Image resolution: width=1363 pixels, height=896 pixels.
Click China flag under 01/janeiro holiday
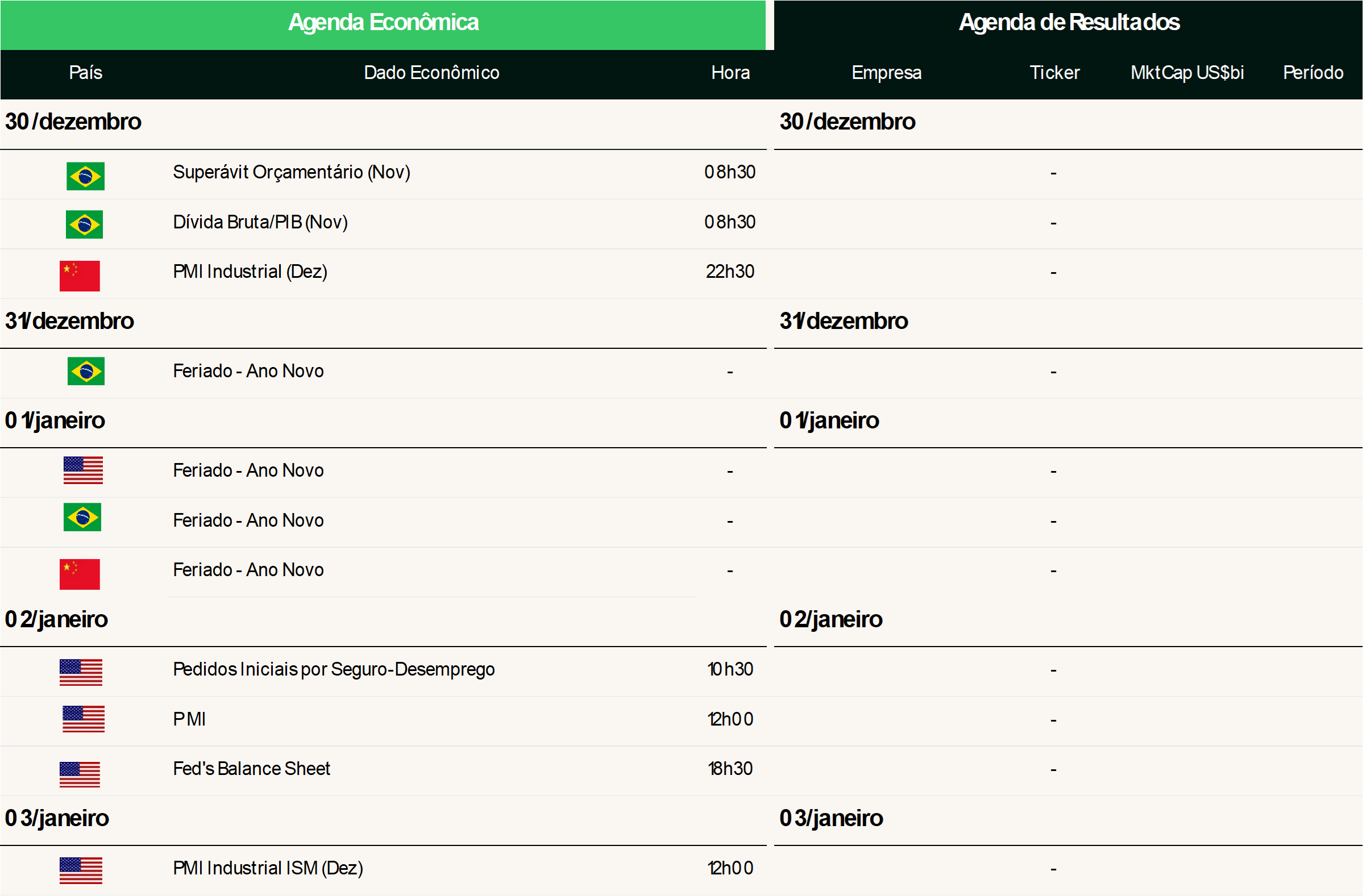(x=80, y=574)
